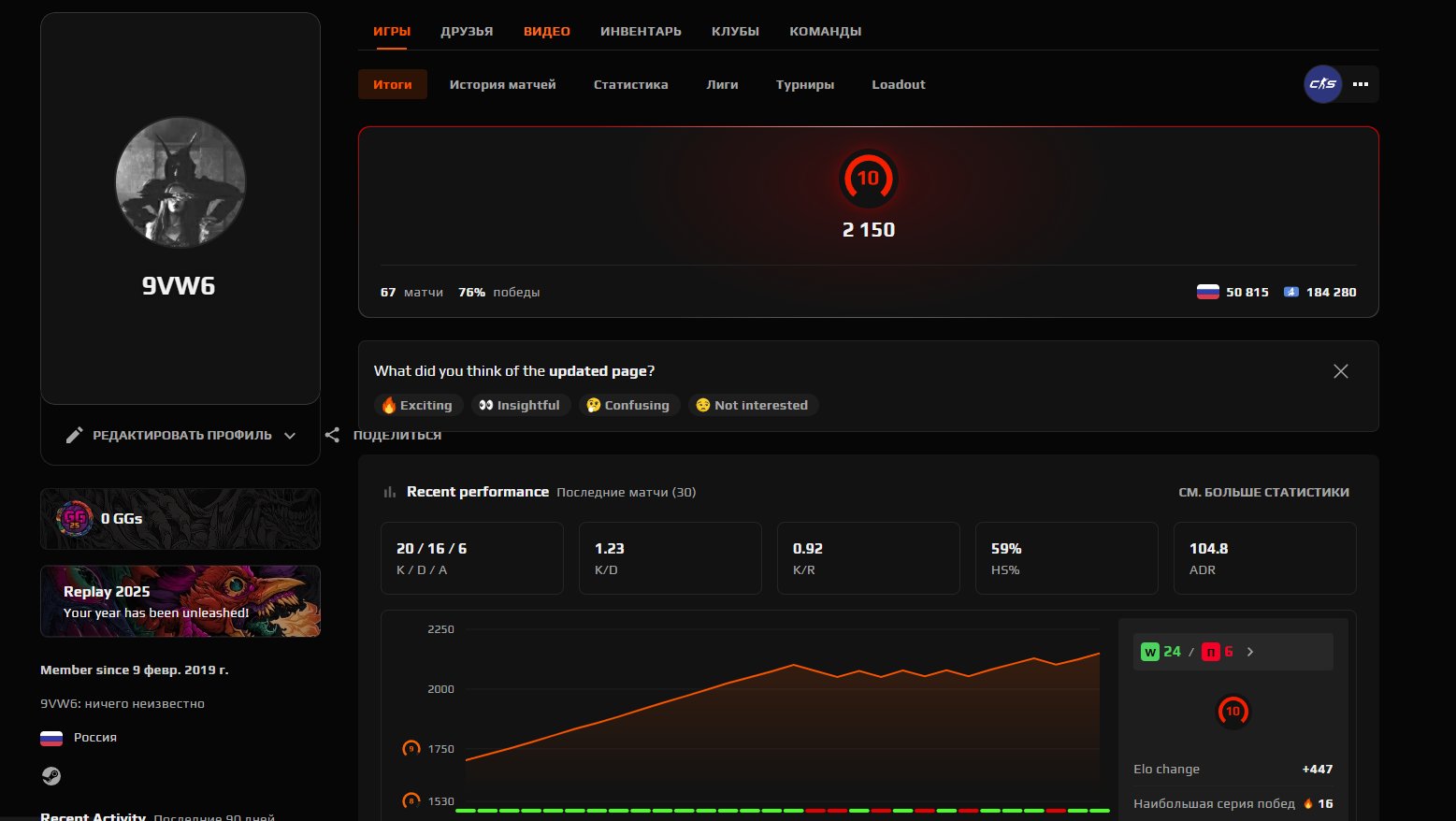Click the СМ. БОЛЬШЕ СТАТИСТИКИ link
Image resolution: width=1456 pixels, height=821 pixels.
pyautogui.click(x=1264, y=492)
